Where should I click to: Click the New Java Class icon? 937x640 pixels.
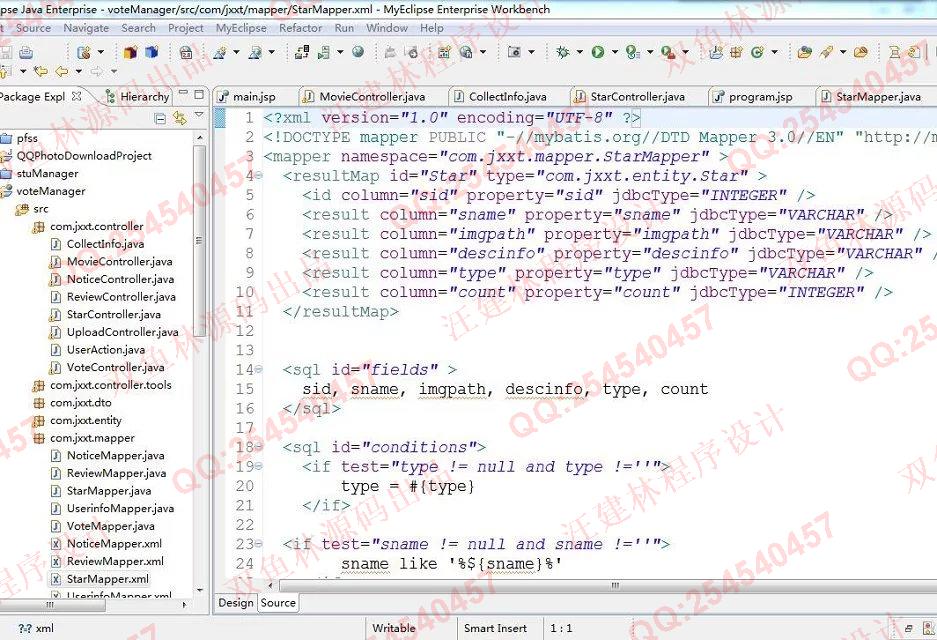pos(758,53)
